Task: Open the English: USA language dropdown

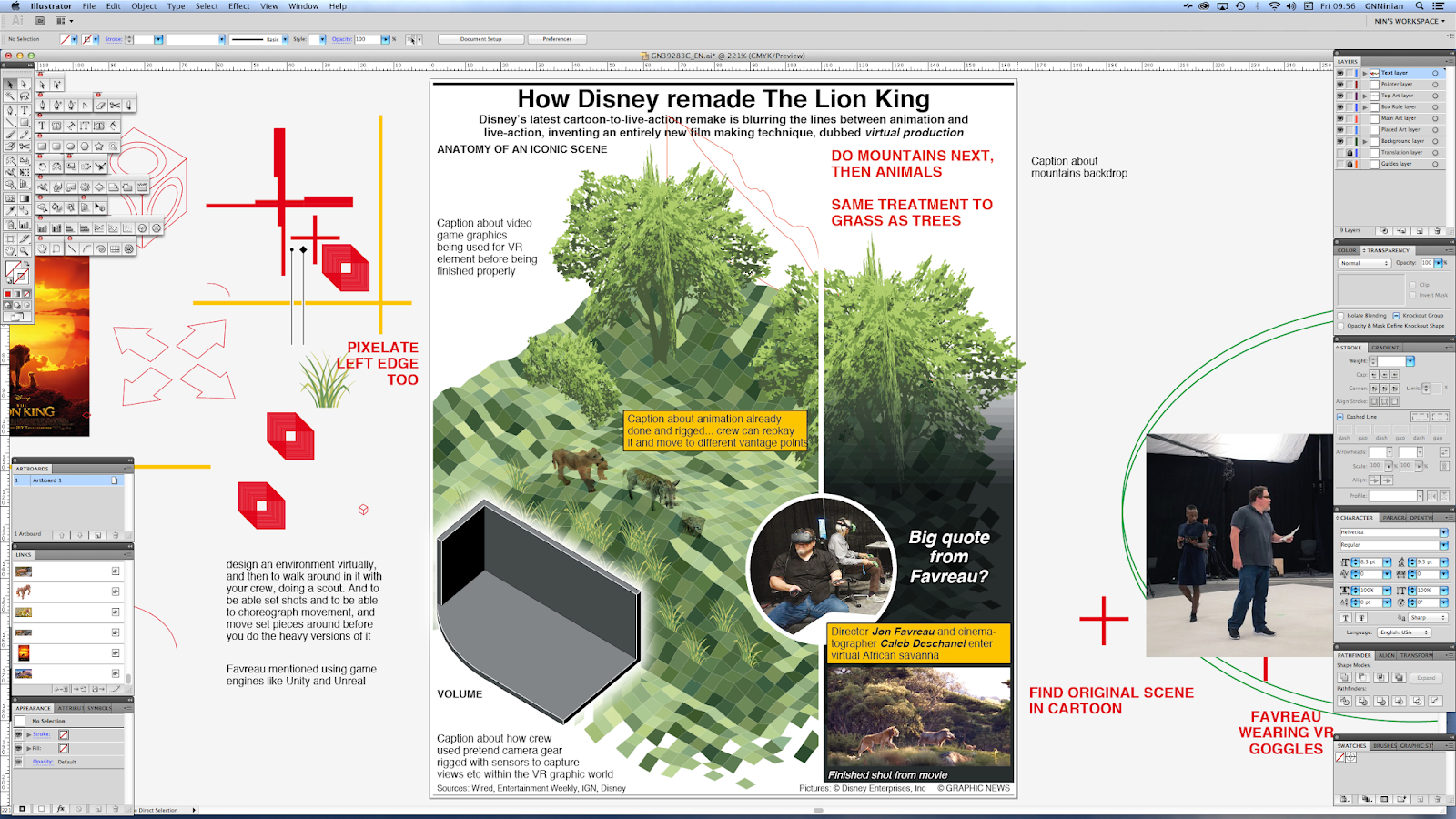Action: tap(1403, 632)
